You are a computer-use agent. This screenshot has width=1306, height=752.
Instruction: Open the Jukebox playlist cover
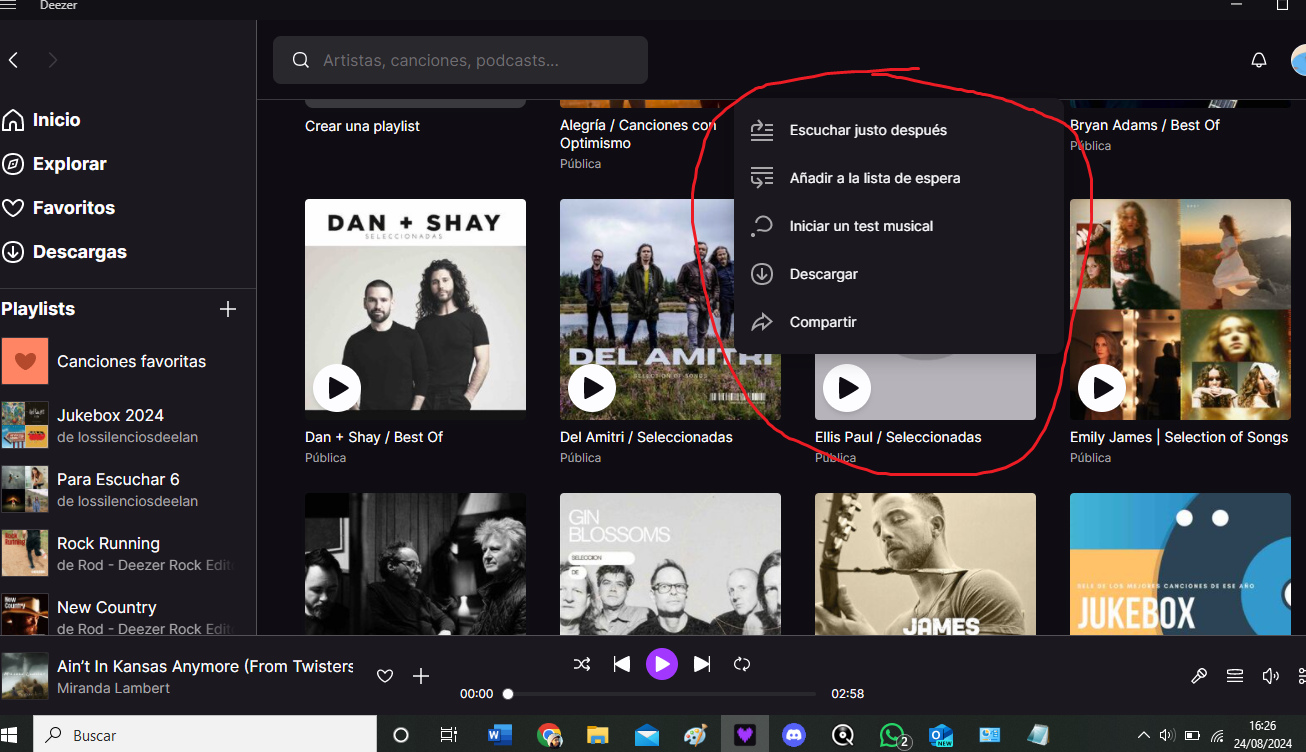pyautogui.click(x=1180, y=564)
